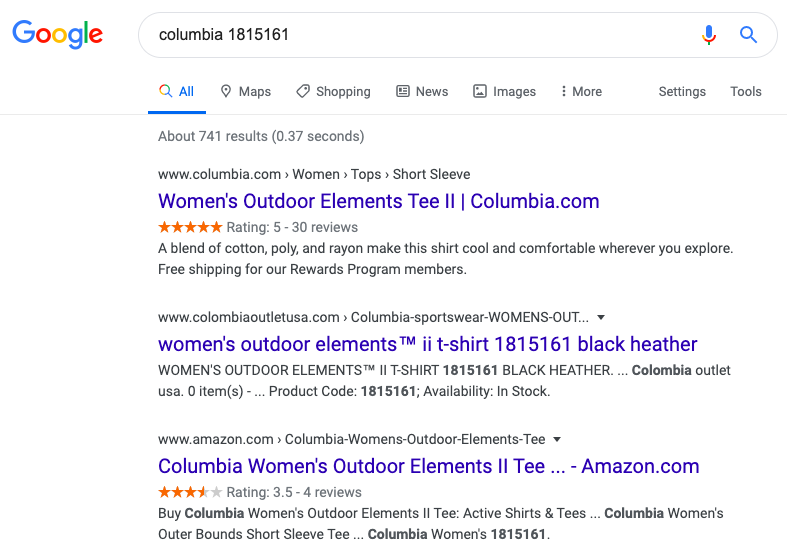Viewport: 787px width, 551px height.
Task: Click the www.columbia.com breadcrumb URL
Action: coord(219,174)
